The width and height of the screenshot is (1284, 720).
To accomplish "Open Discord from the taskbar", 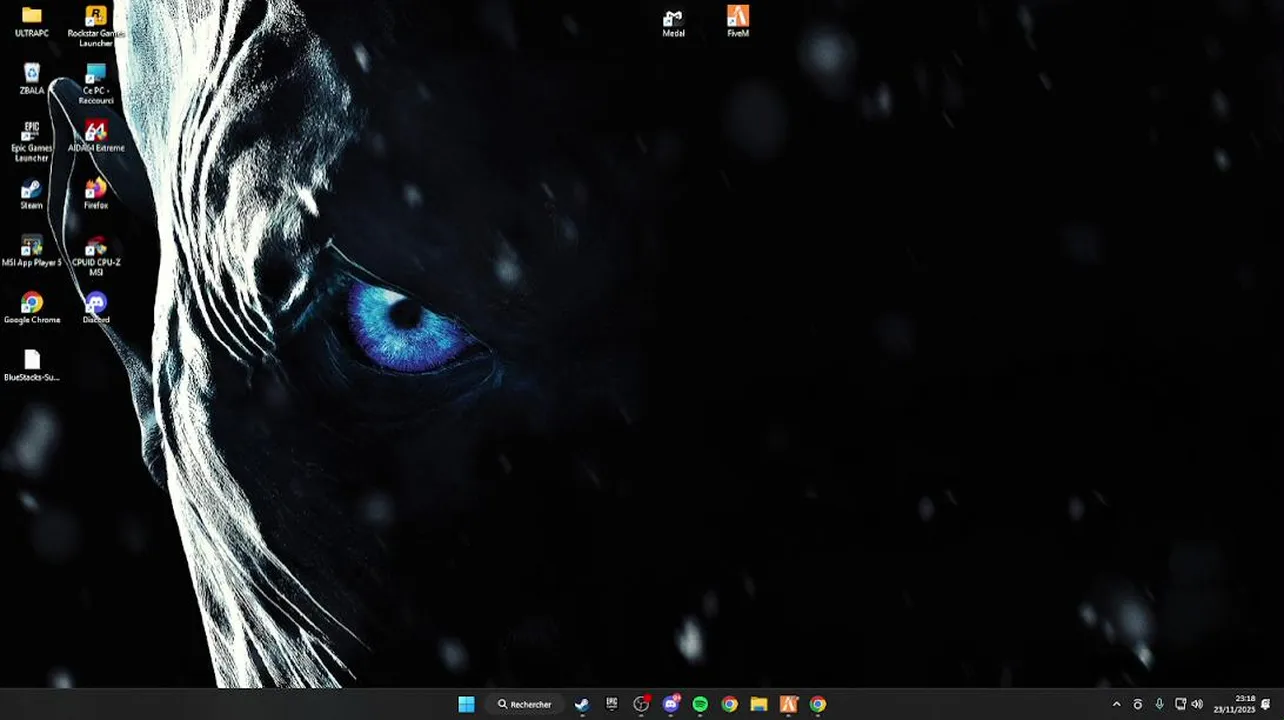I will (671, 704).
